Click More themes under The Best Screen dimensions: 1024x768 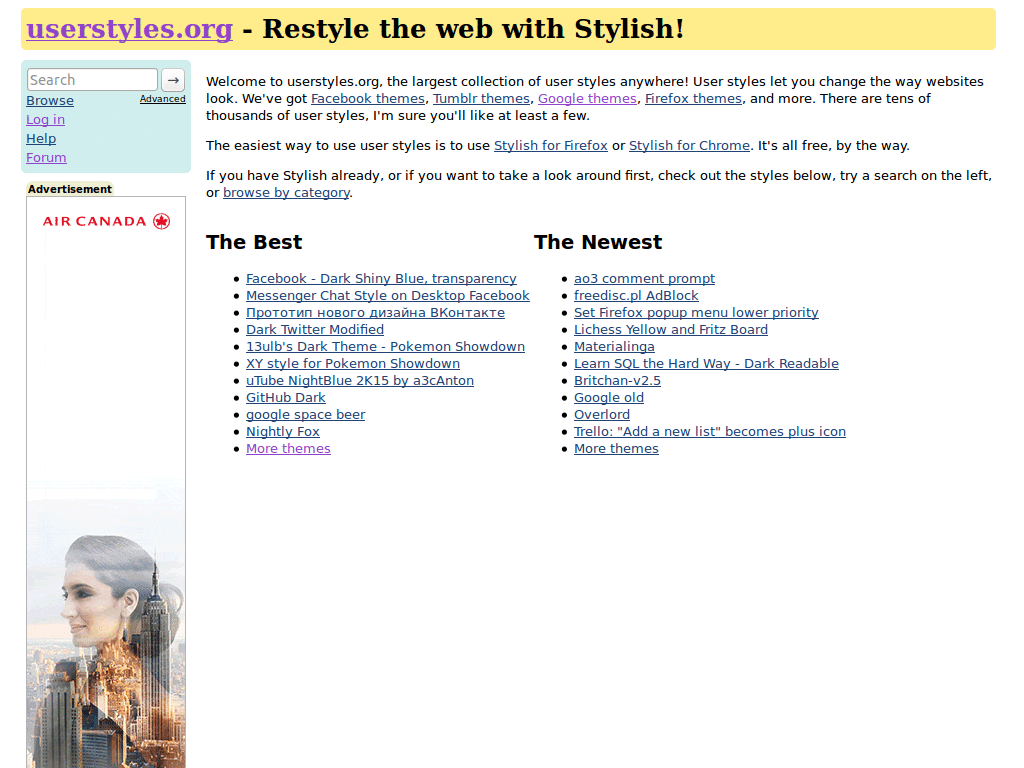click(x=288, y=449)
